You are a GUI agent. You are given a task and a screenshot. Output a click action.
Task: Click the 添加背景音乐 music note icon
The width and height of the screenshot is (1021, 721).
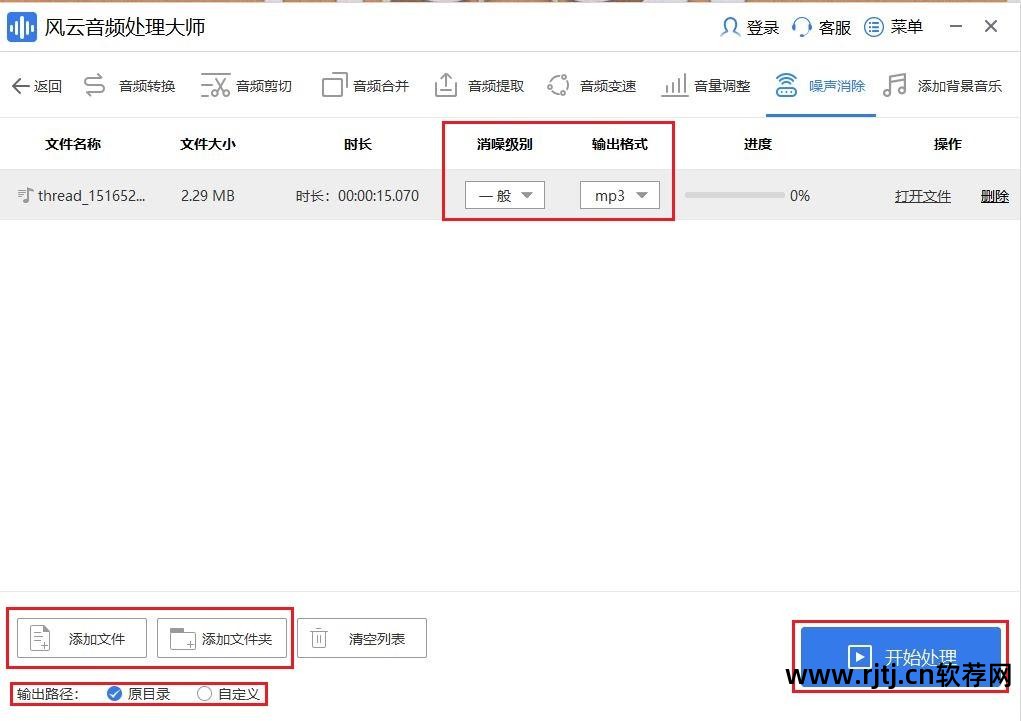[x=895, y=85]
